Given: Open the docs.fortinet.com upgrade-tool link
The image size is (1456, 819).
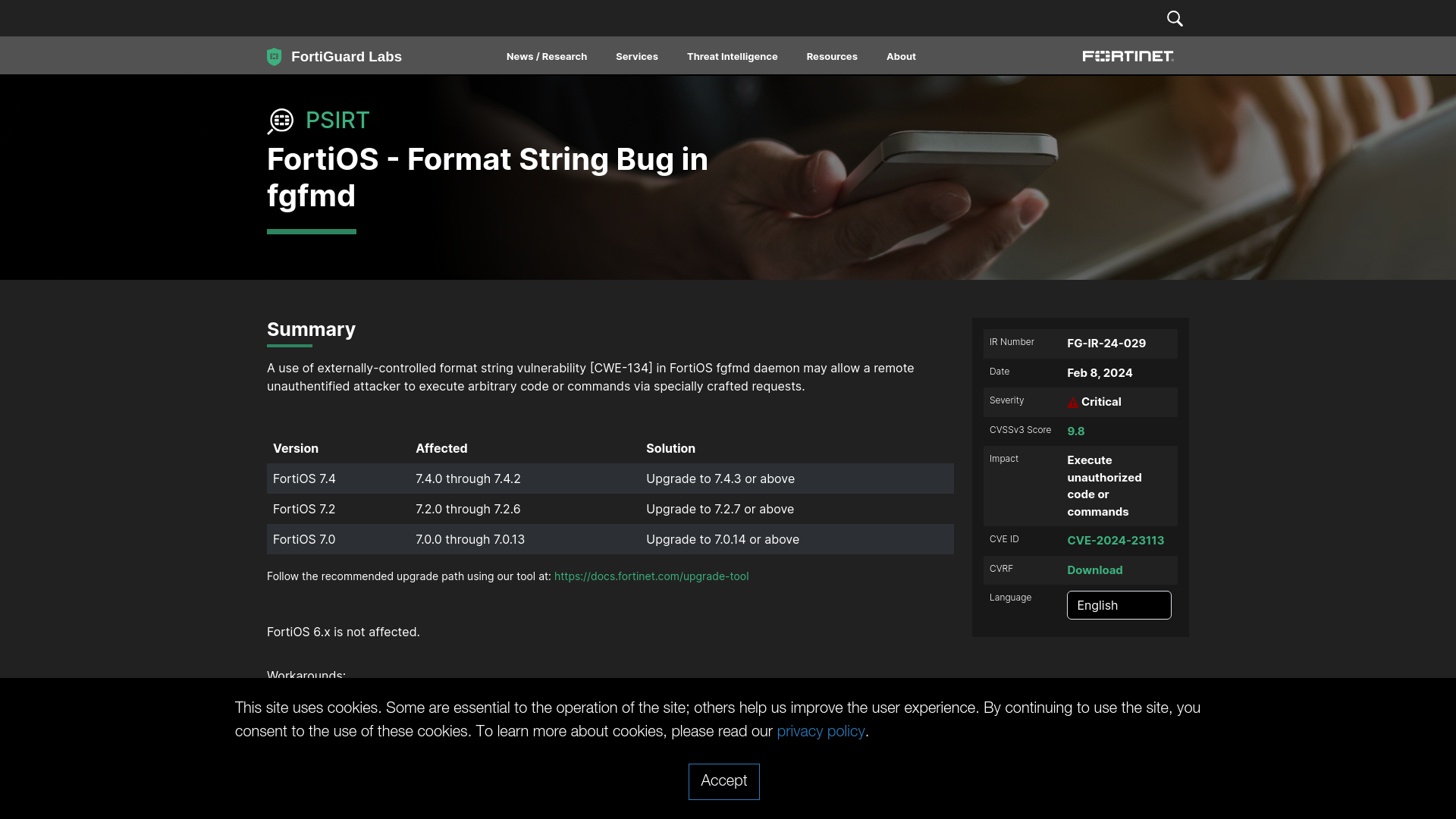Looking at the screenshot, I should [651, 576].
